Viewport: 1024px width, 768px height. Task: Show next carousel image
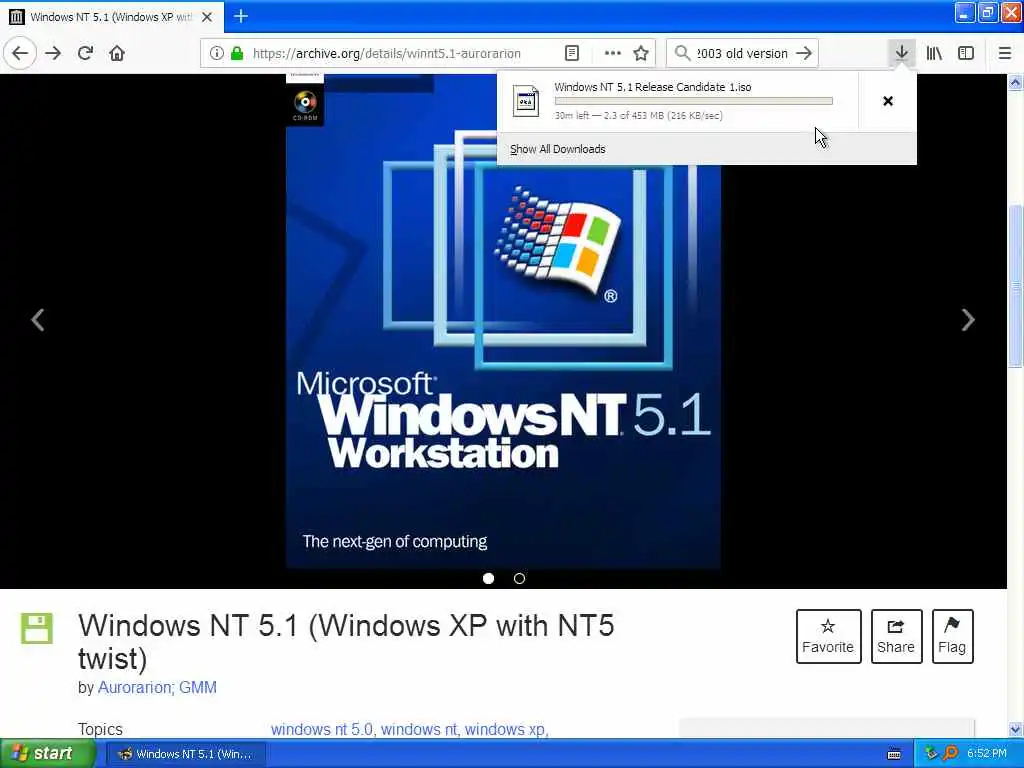coord(968,319)
